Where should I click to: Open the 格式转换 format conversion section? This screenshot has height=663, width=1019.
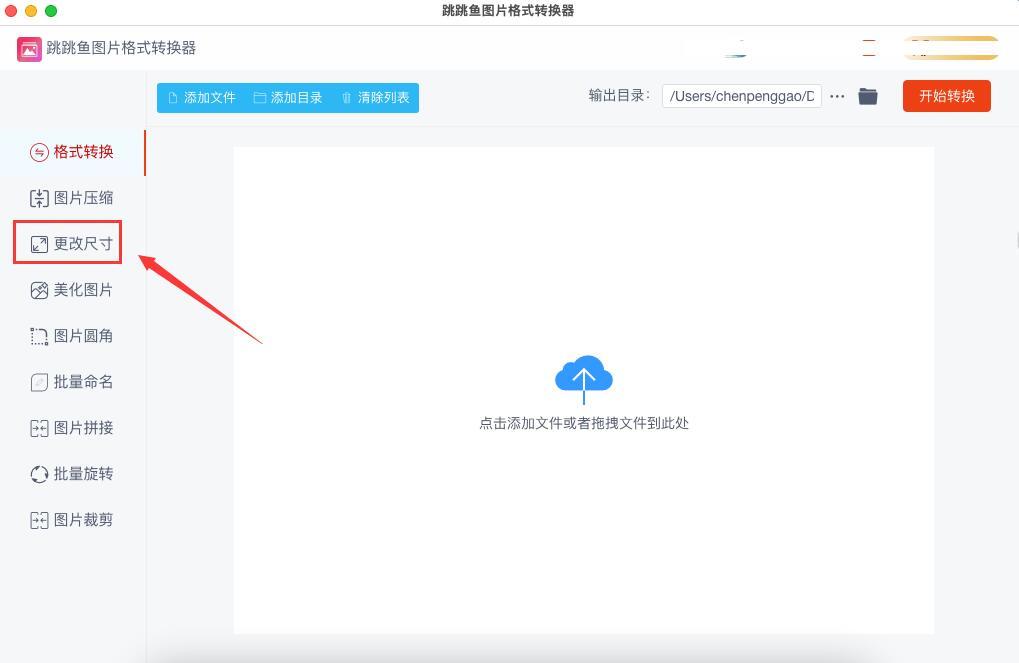[72, 152]
